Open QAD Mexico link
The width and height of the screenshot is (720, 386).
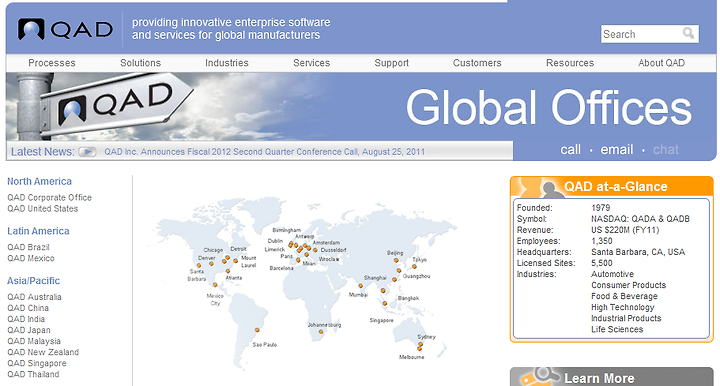pyautogui.click(x=31, y=258)
